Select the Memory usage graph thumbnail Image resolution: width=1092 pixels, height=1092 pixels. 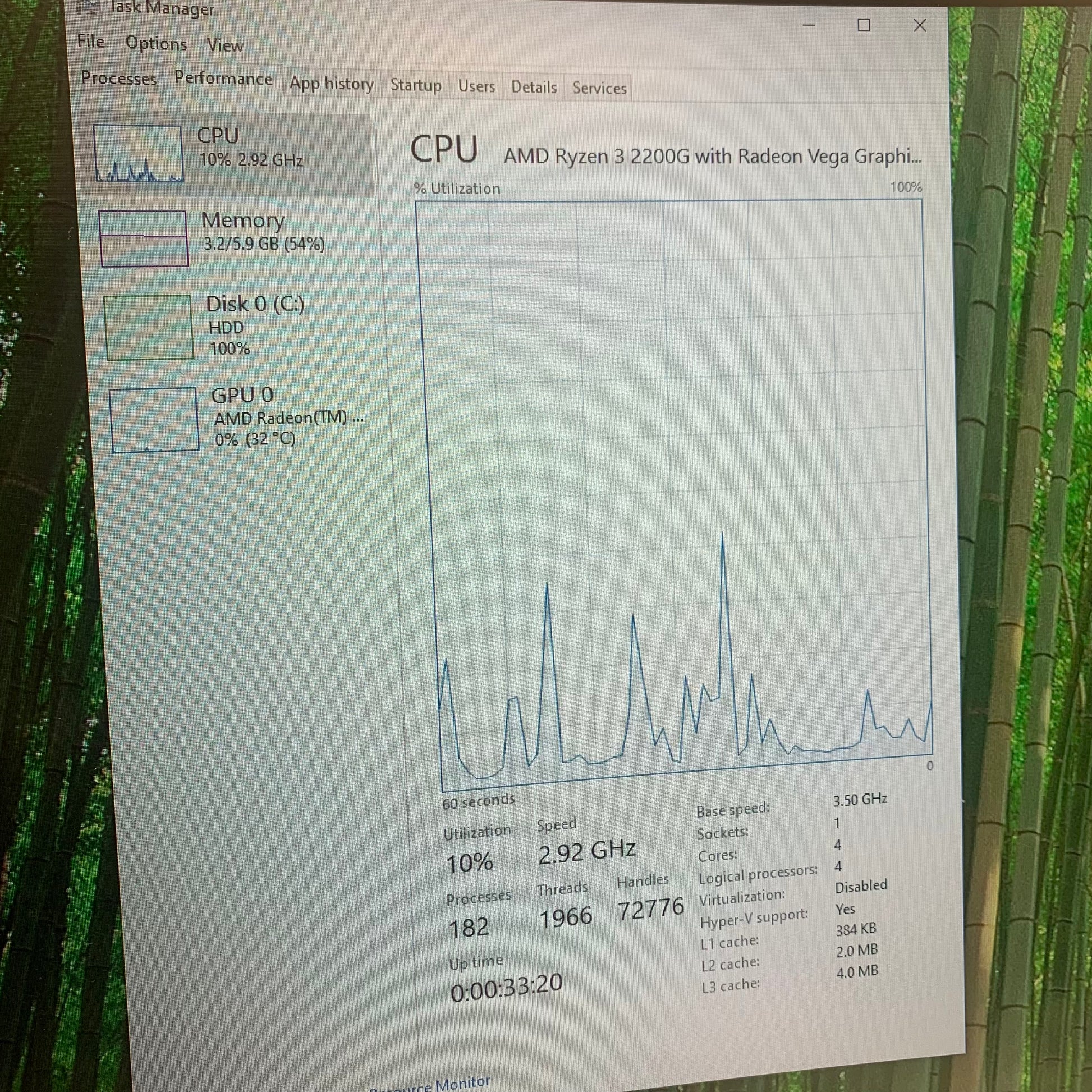144,238
